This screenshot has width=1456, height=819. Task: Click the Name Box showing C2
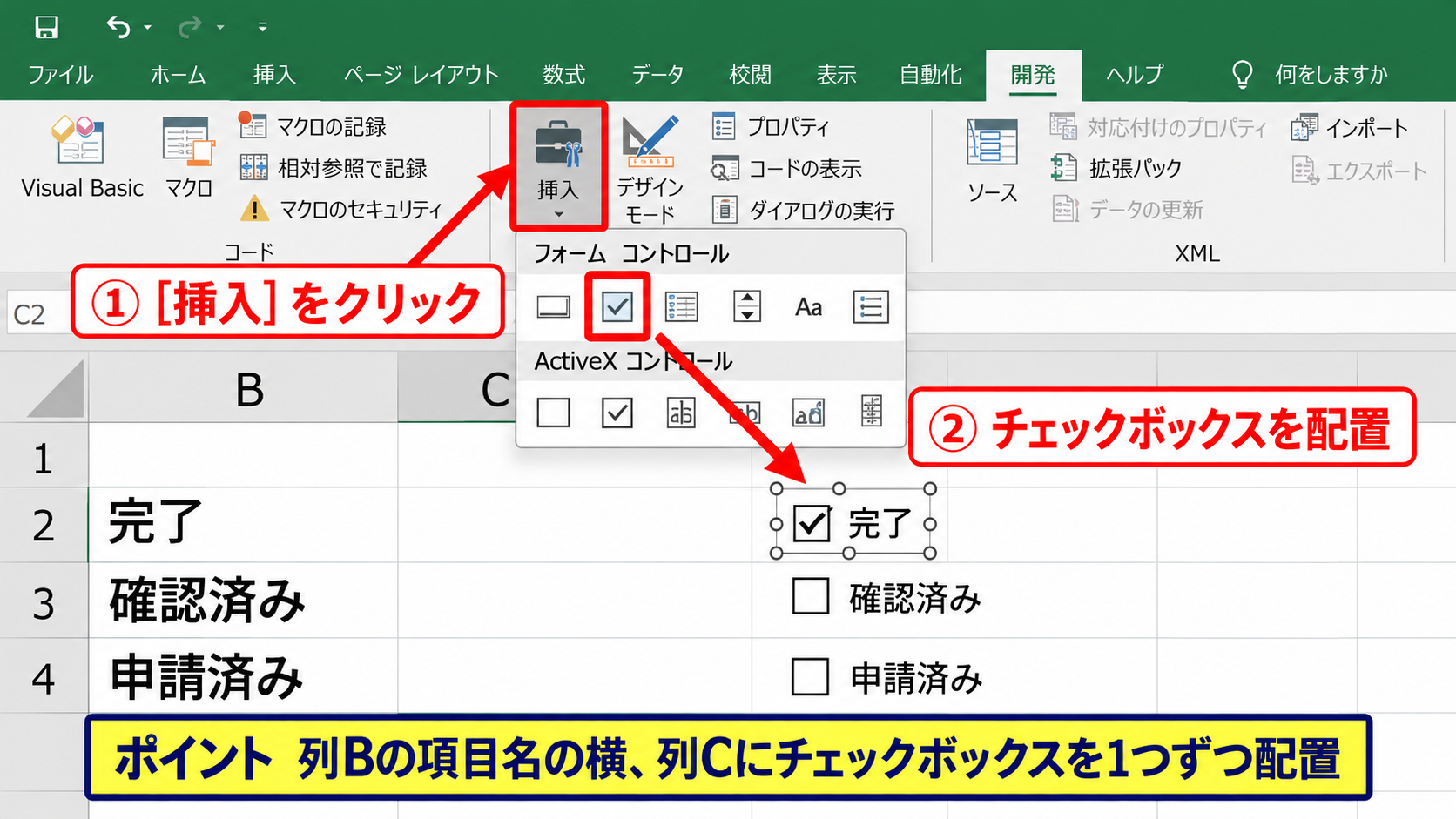pyautogui.click(x=37, y=314)
